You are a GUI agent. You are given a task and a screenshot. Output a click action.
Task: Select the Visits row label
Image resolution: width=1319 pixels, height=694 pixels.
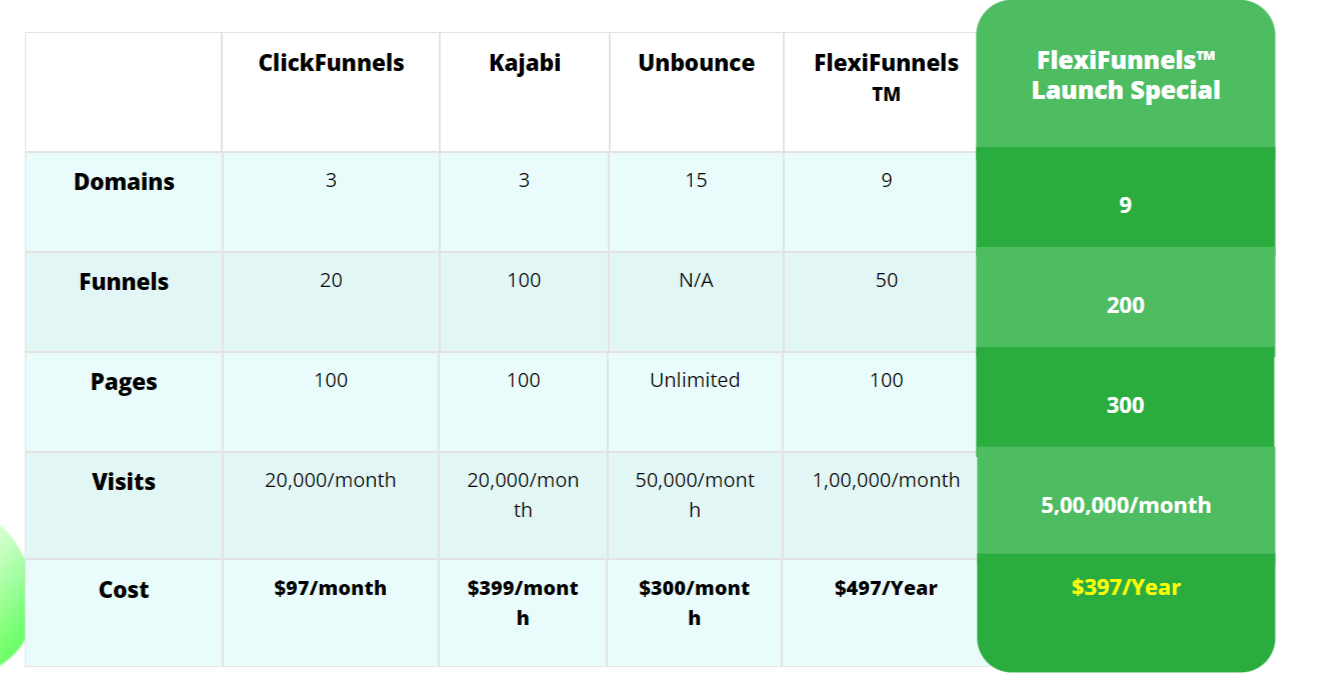124,482
